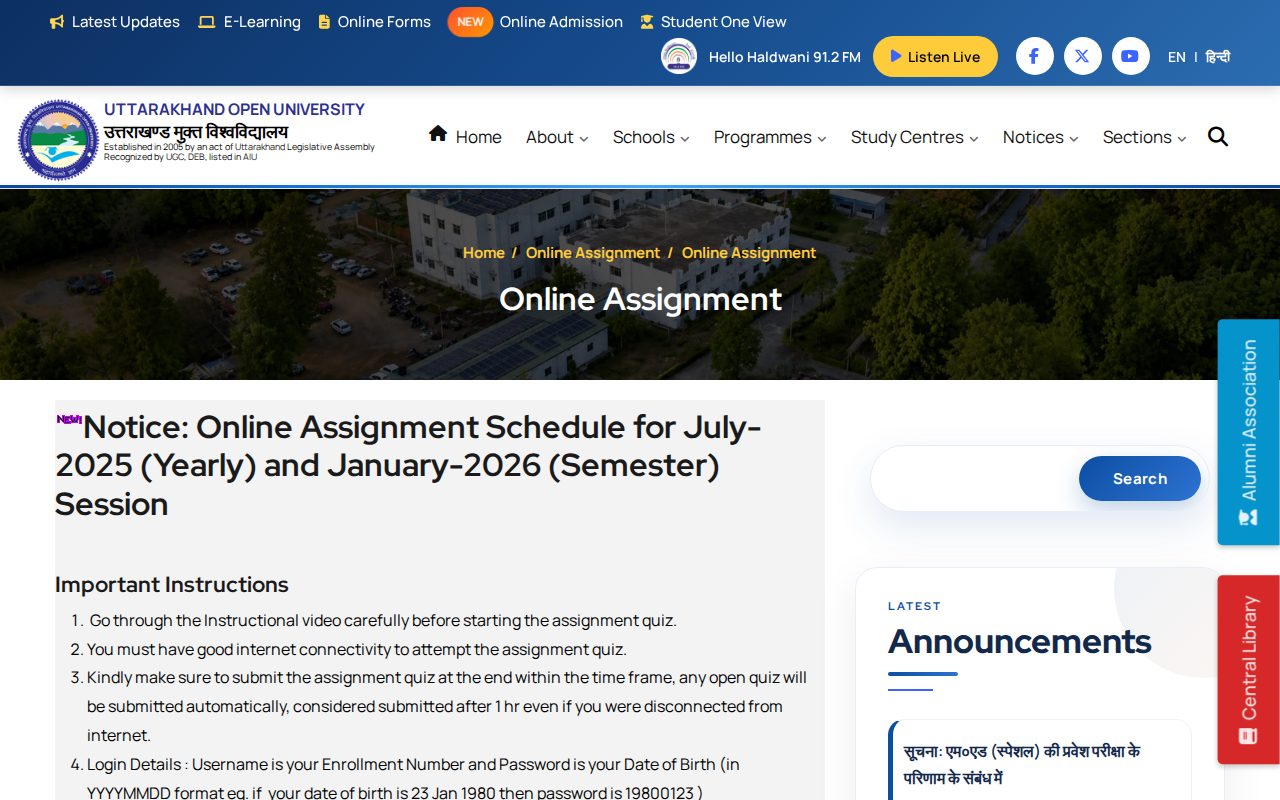Open the Student One View link
This screenshot has width=1280, height=800.
pyautogui.click(x=724, y=22)
